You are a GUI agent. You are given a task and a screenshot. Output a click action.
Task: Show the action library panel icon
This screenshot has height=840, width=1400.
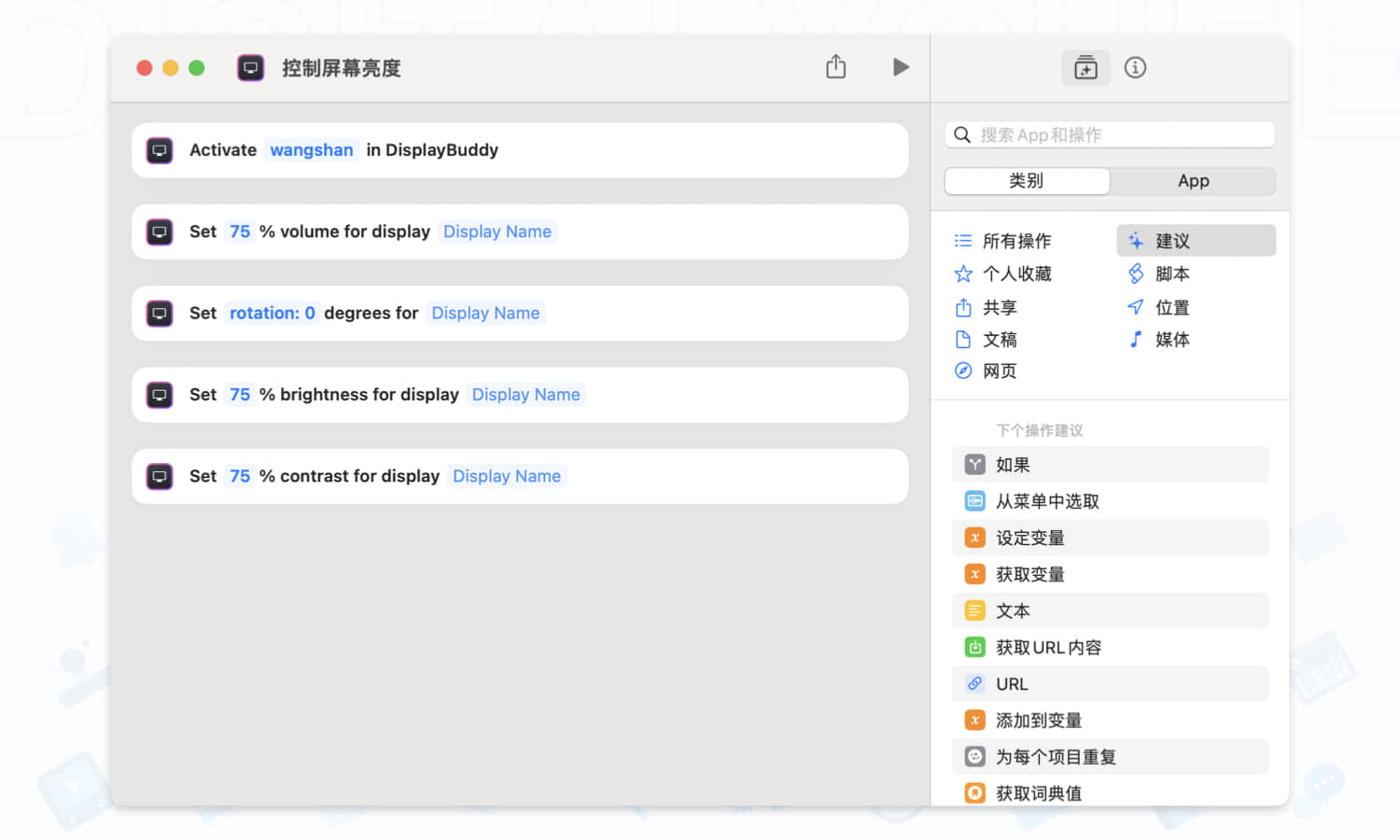[x=1085, y=67]
